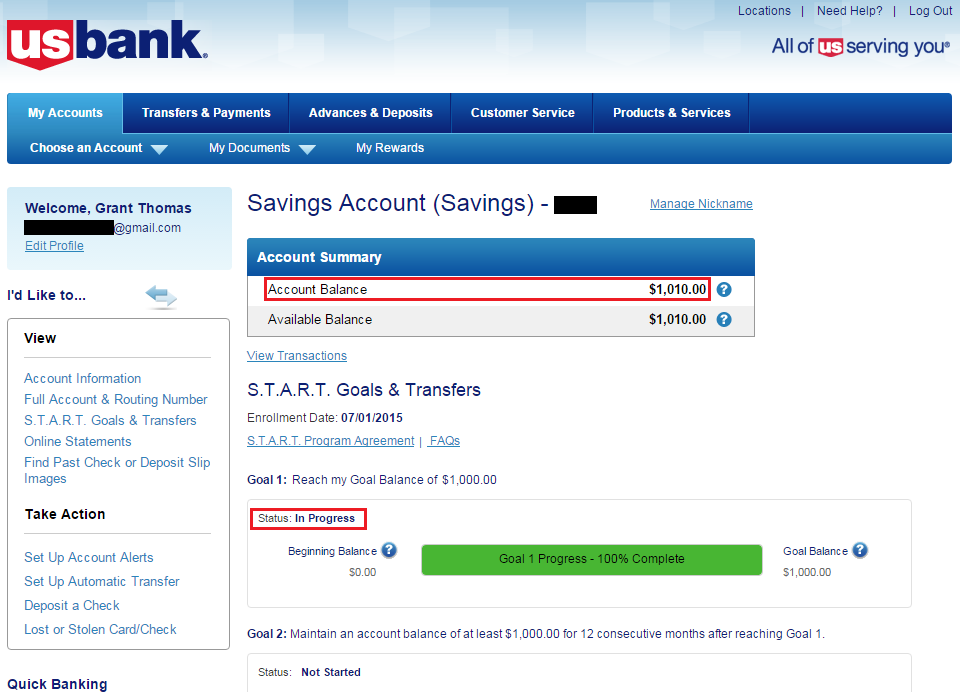Open Available Balance help question icon

click(x=724, y=320)
